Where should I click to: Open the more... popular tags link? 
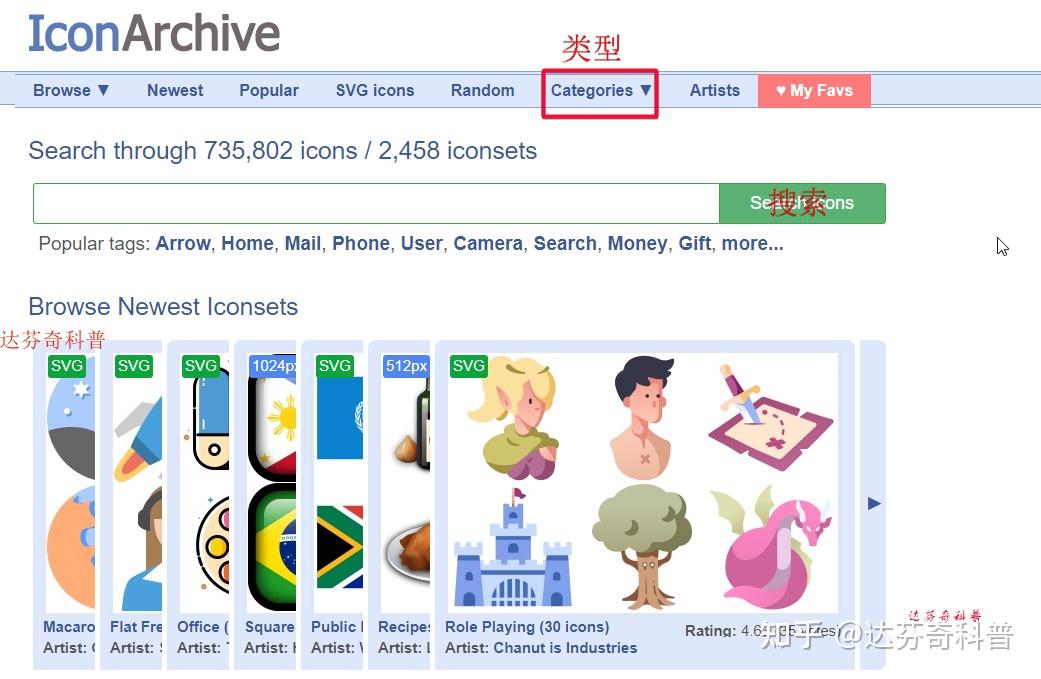[x=752, y=244]
